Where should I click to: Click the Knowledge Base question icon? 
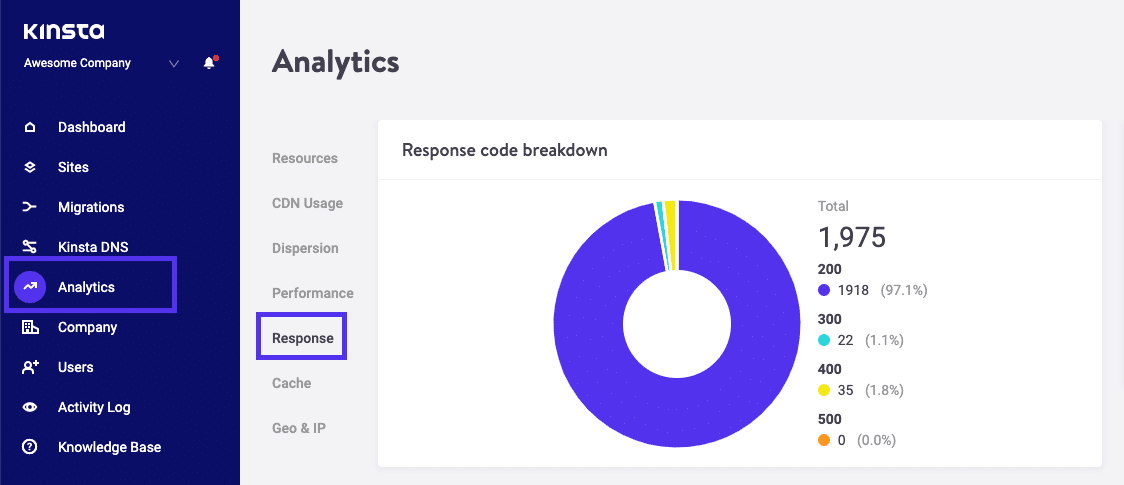pyautogui.click(x=30, y=447)
